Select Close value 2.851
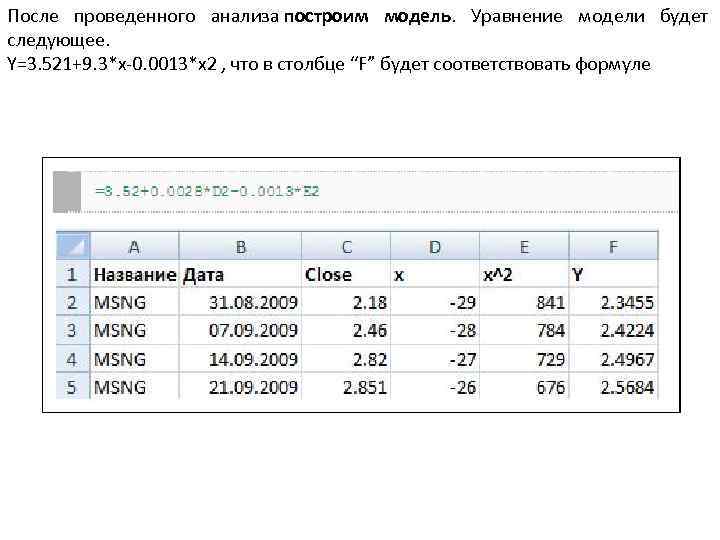720x540 pixels. 346,386
